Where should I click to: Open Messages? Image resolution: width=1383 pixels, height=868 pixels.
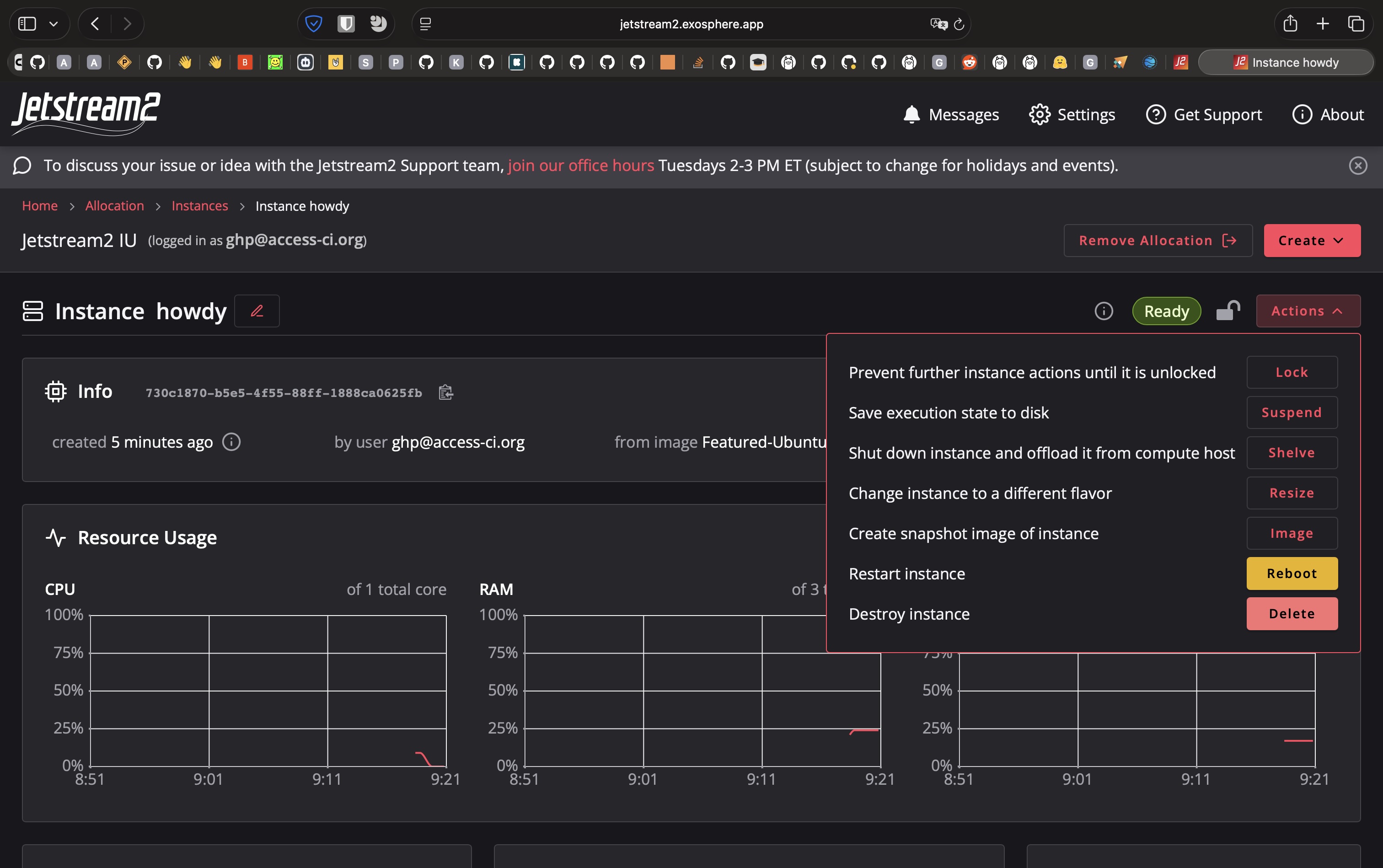click(951, 114)
